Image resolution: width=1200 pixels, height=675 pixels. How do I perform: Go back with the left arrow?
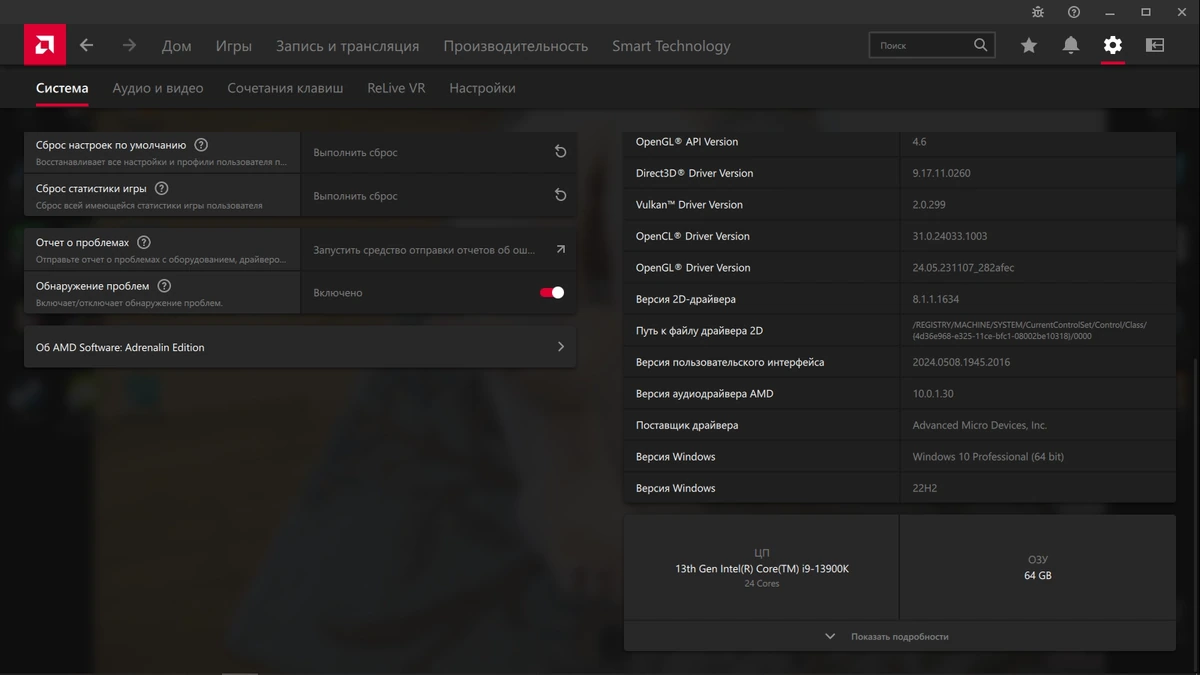[x=87, y=45]
